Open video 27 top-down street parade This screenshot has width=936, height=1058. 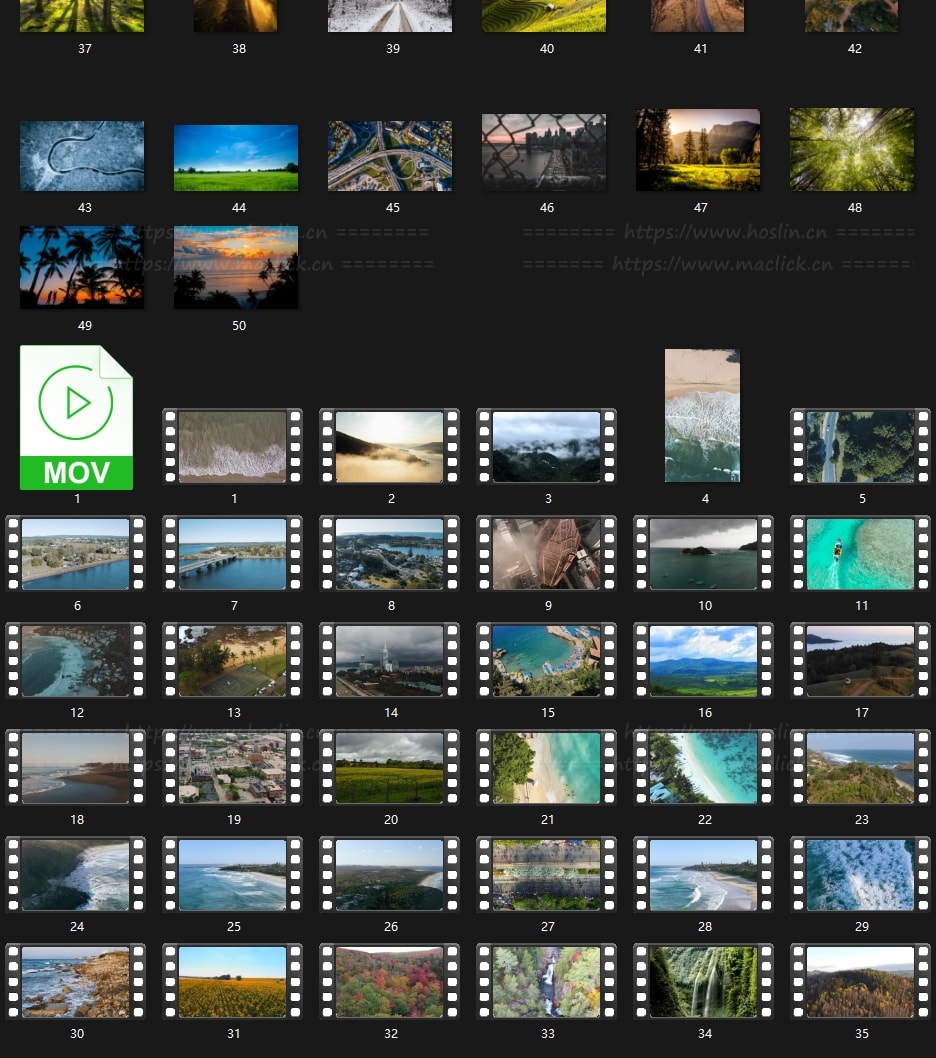point(547,874)
